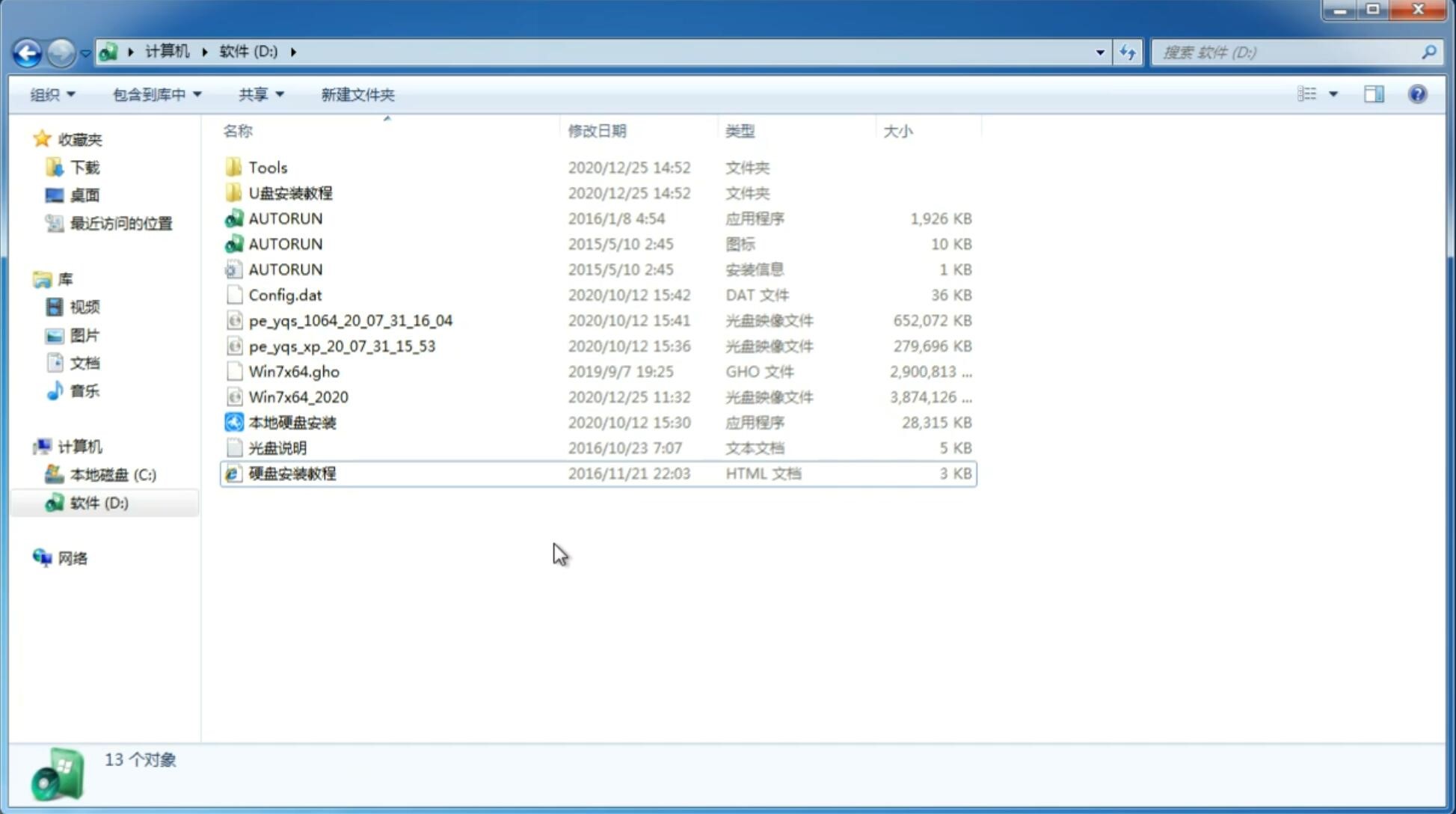The height and width of the screenshot is (814, 1456).
Task: Select the 本地磁盘 (C:) drive
Action: click(x=113, y=475)
